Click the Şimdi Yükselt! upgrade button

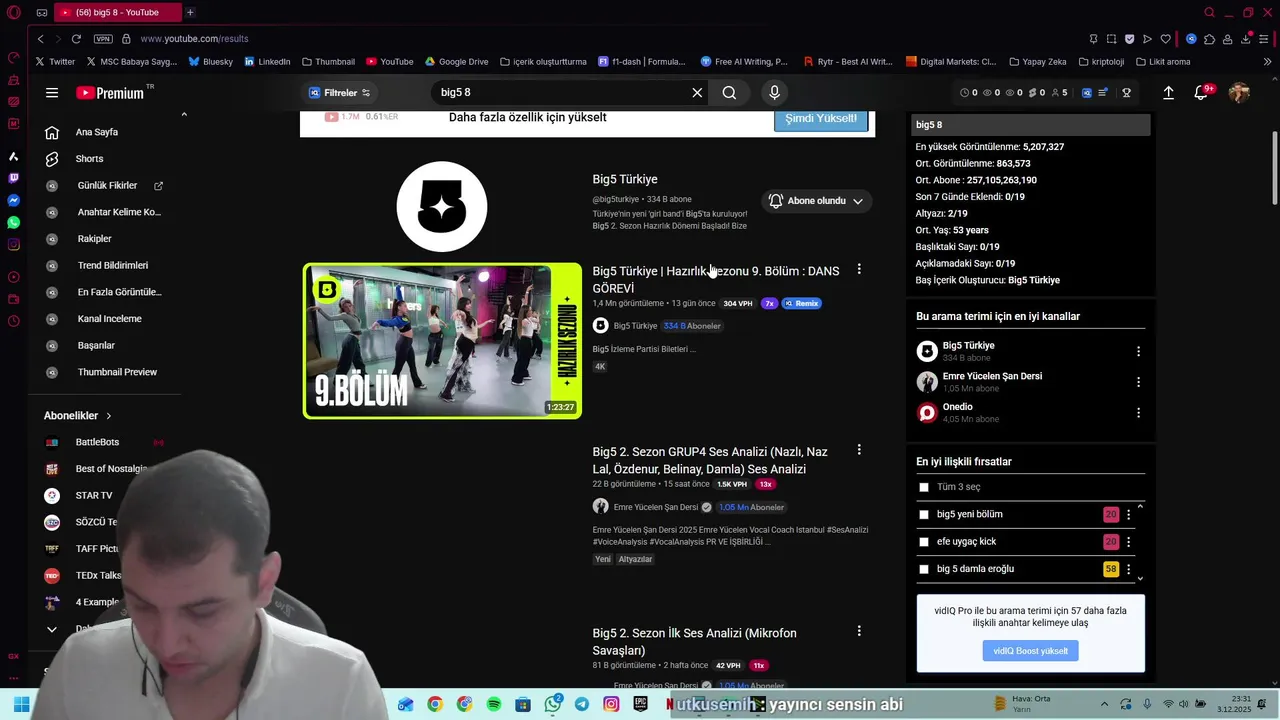820,118
